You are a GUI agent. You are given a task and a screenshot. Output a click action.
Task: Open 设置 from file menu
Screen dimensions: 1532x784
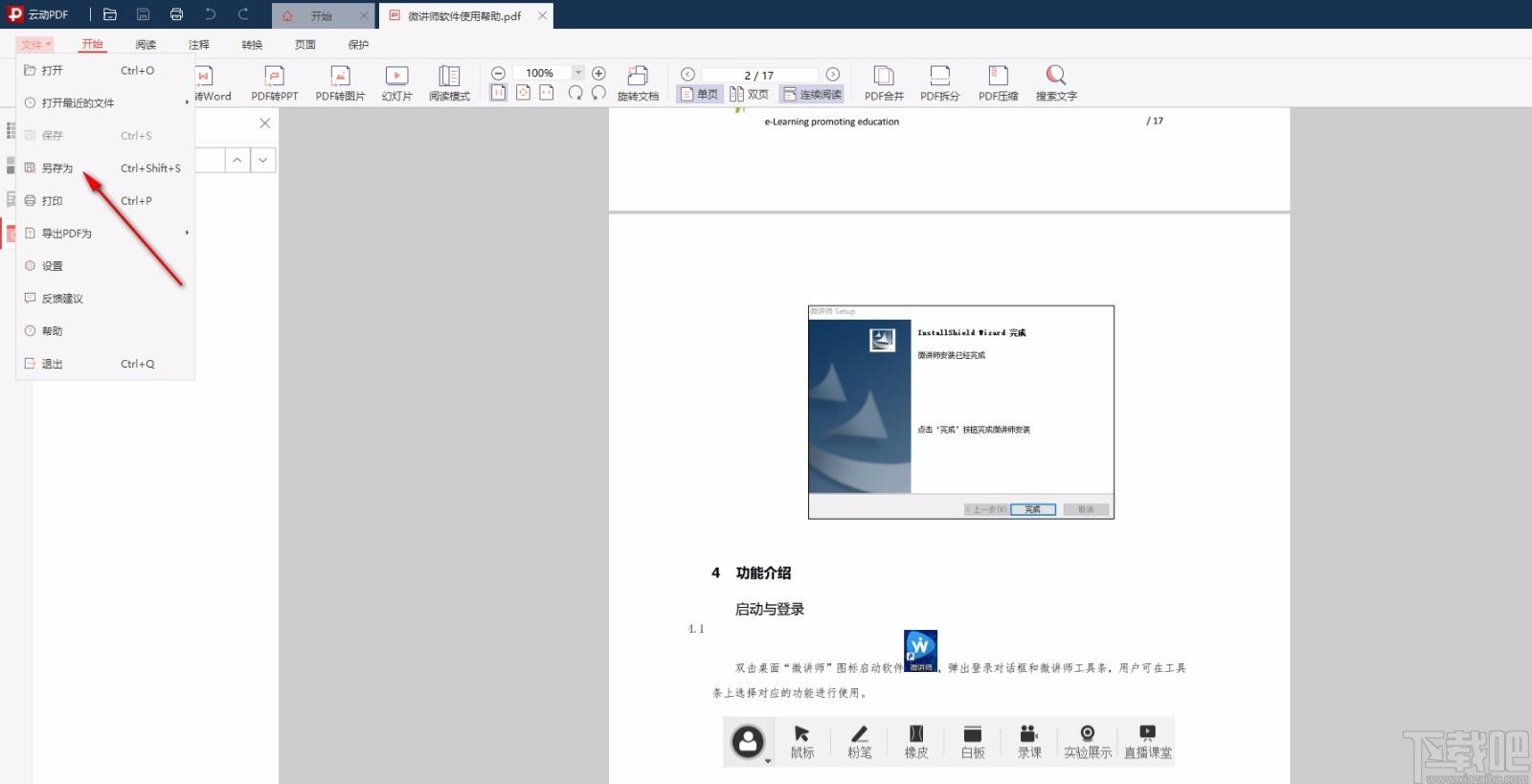click(x=106, y=265)
